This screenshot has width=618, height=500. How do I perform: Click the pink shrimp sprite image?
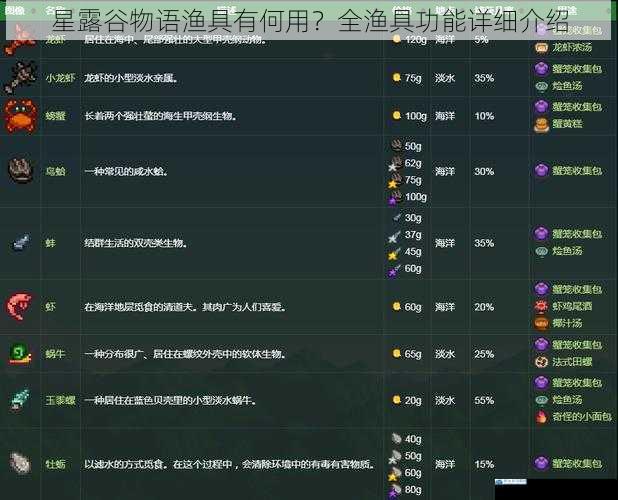[x=19, y=307]
